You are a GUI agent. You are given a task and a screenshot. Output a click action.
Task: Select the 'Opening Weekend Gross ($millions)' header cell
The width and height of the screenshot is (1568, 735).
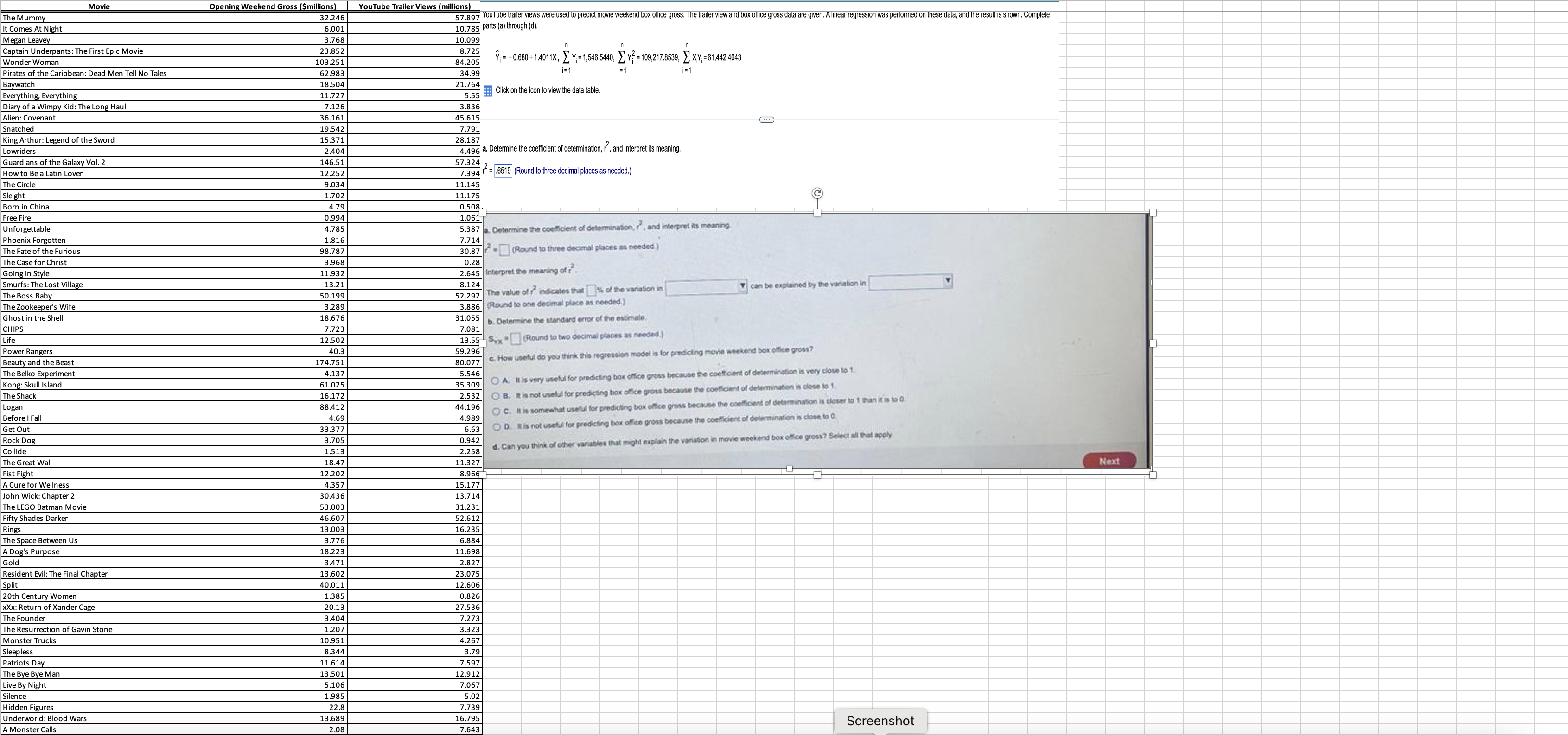coord(272,6)
